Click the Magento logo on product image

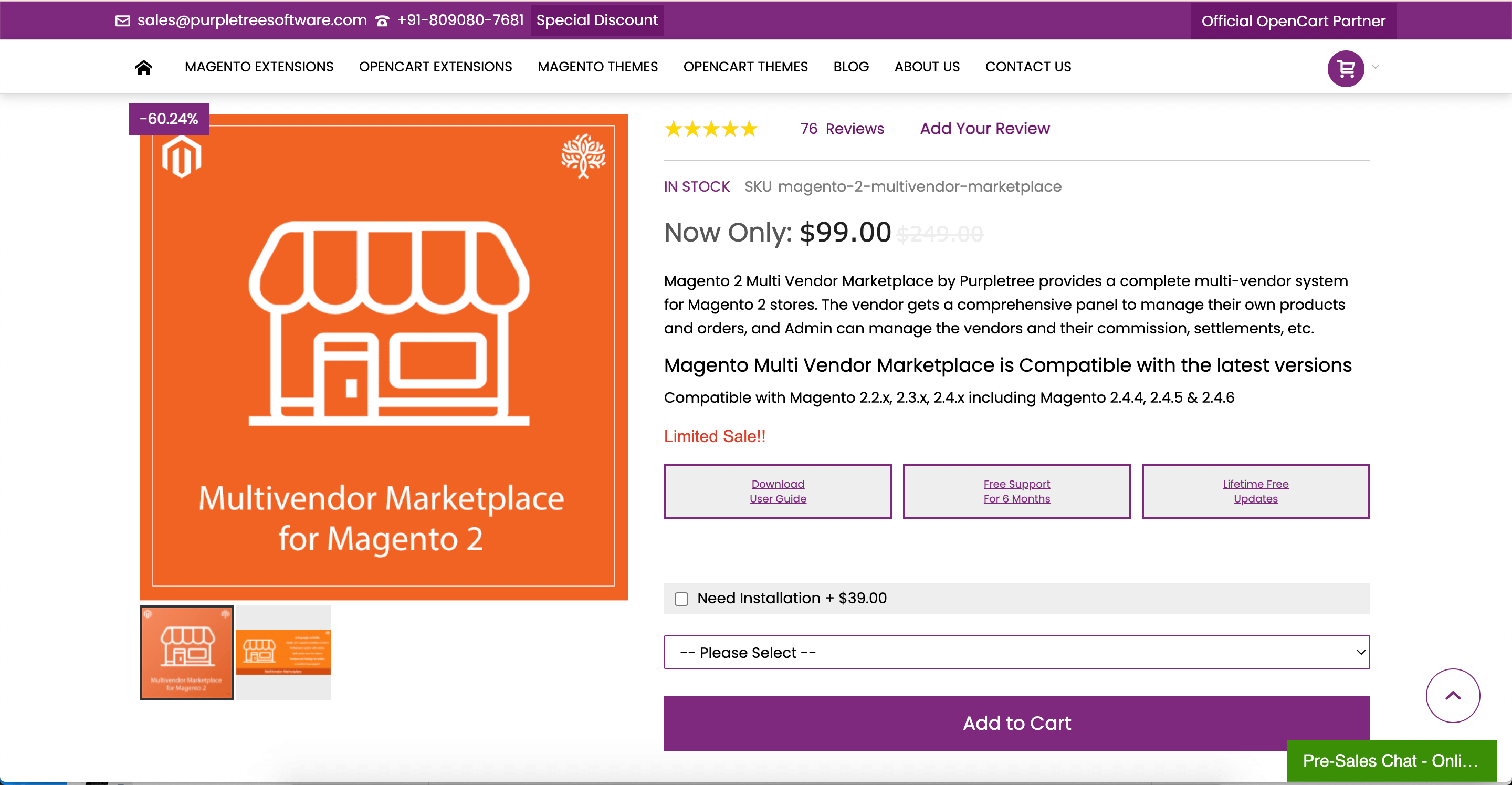pyautogui.click(x=182, y=157)
